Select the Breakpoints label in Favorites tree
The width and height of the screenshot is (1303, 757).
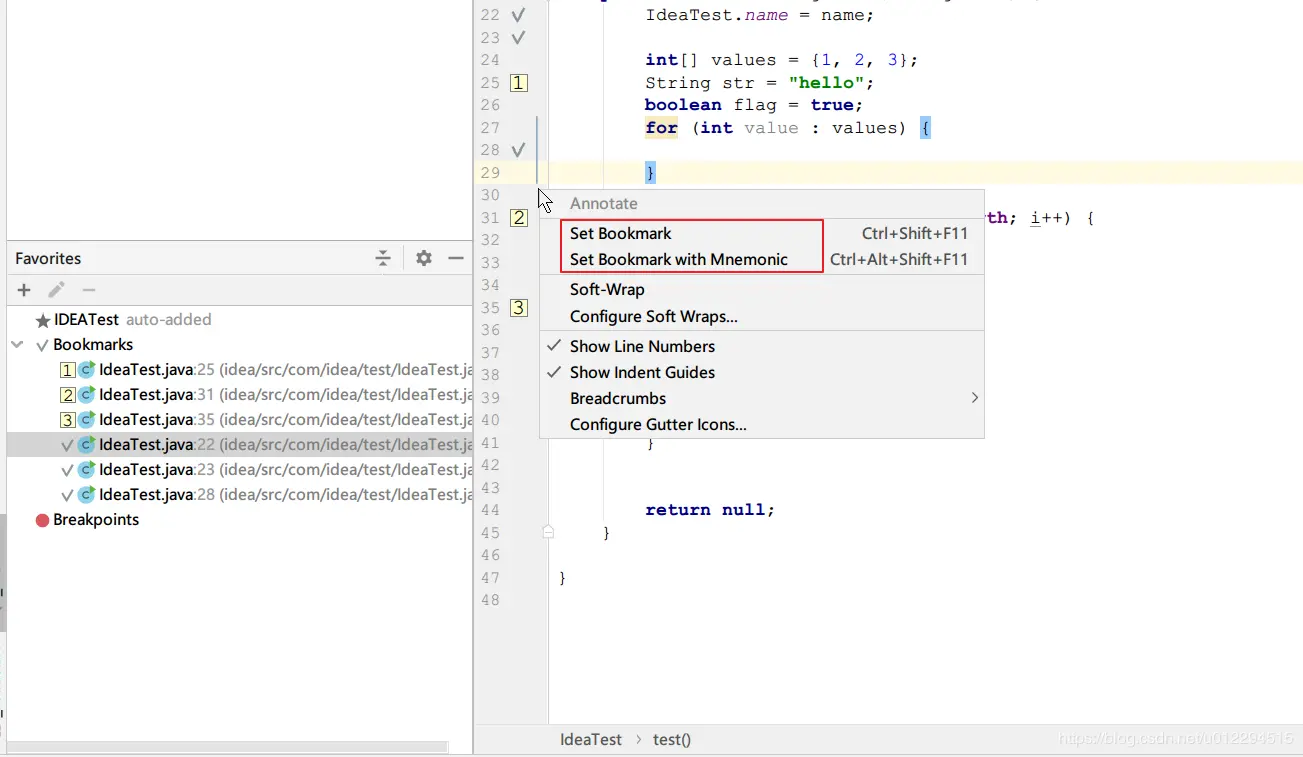tap(96, 520)
